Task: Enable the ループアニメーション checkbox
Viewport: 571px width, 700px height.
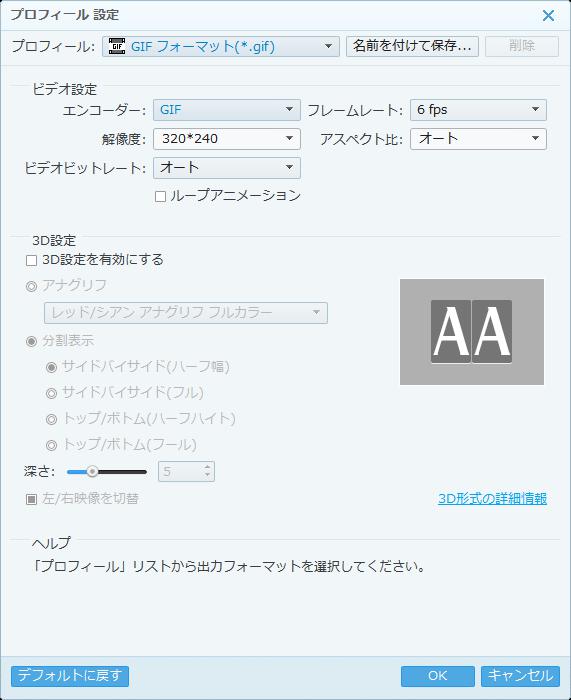Action: point(160,196)
